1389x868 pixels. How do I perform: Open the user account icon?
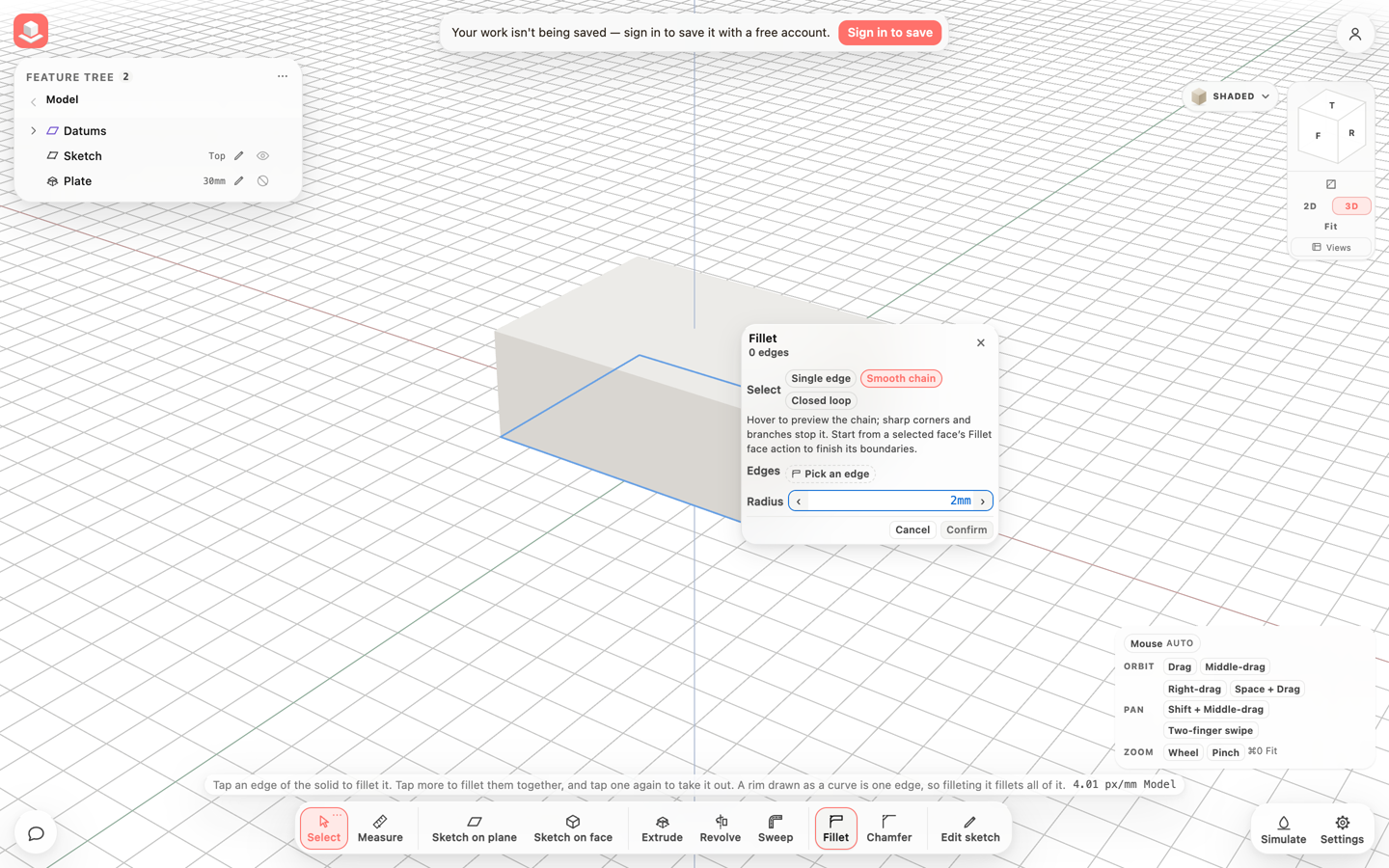(x=1355, y=34)
